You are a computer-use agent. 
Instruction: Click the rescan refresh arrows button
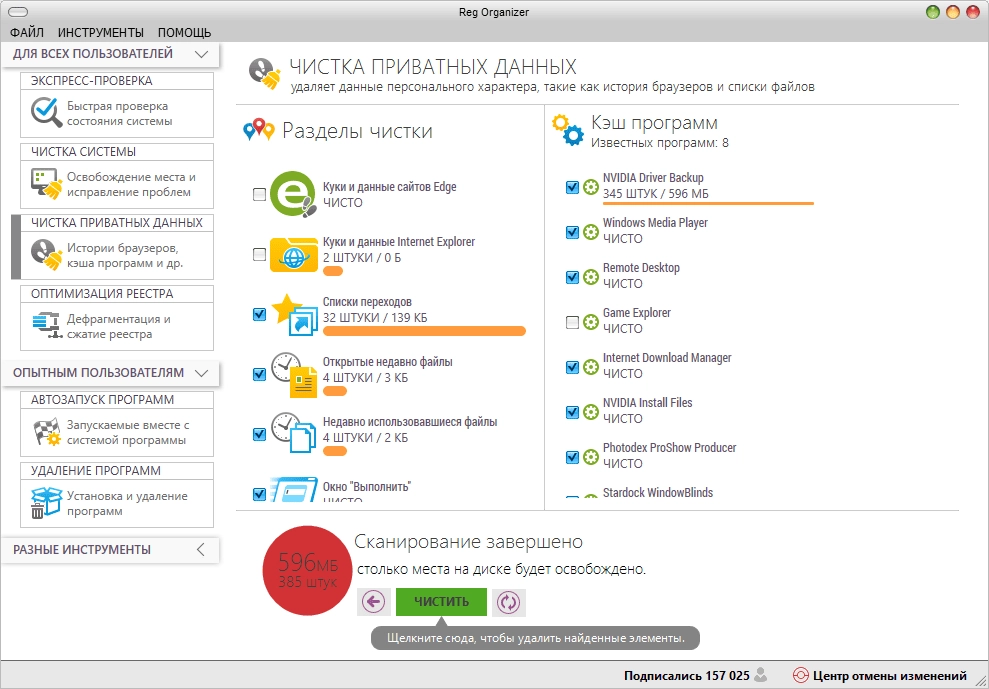[508, 602]
